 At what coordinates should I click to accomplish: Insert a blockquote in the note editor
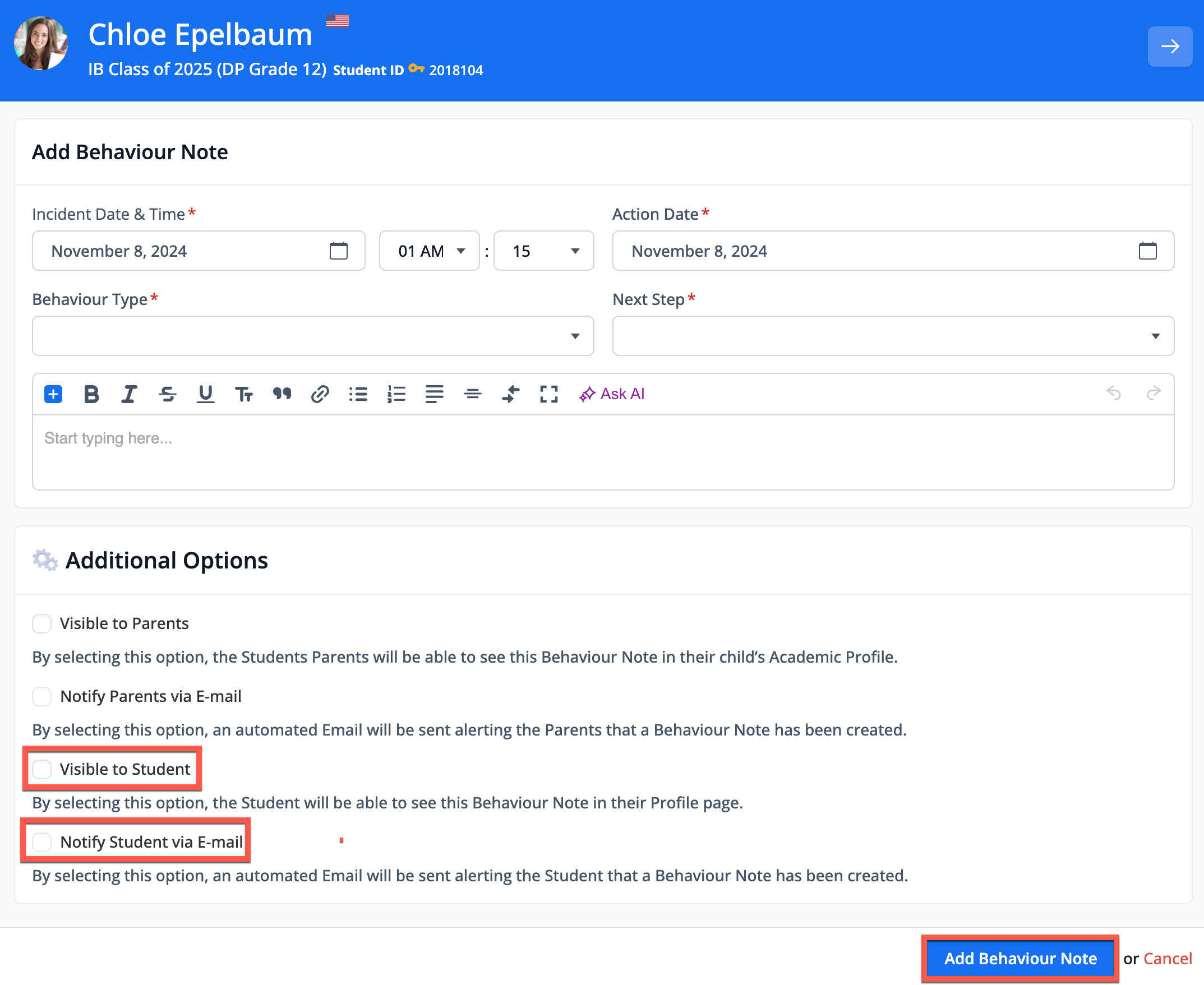tap(282, 394)
